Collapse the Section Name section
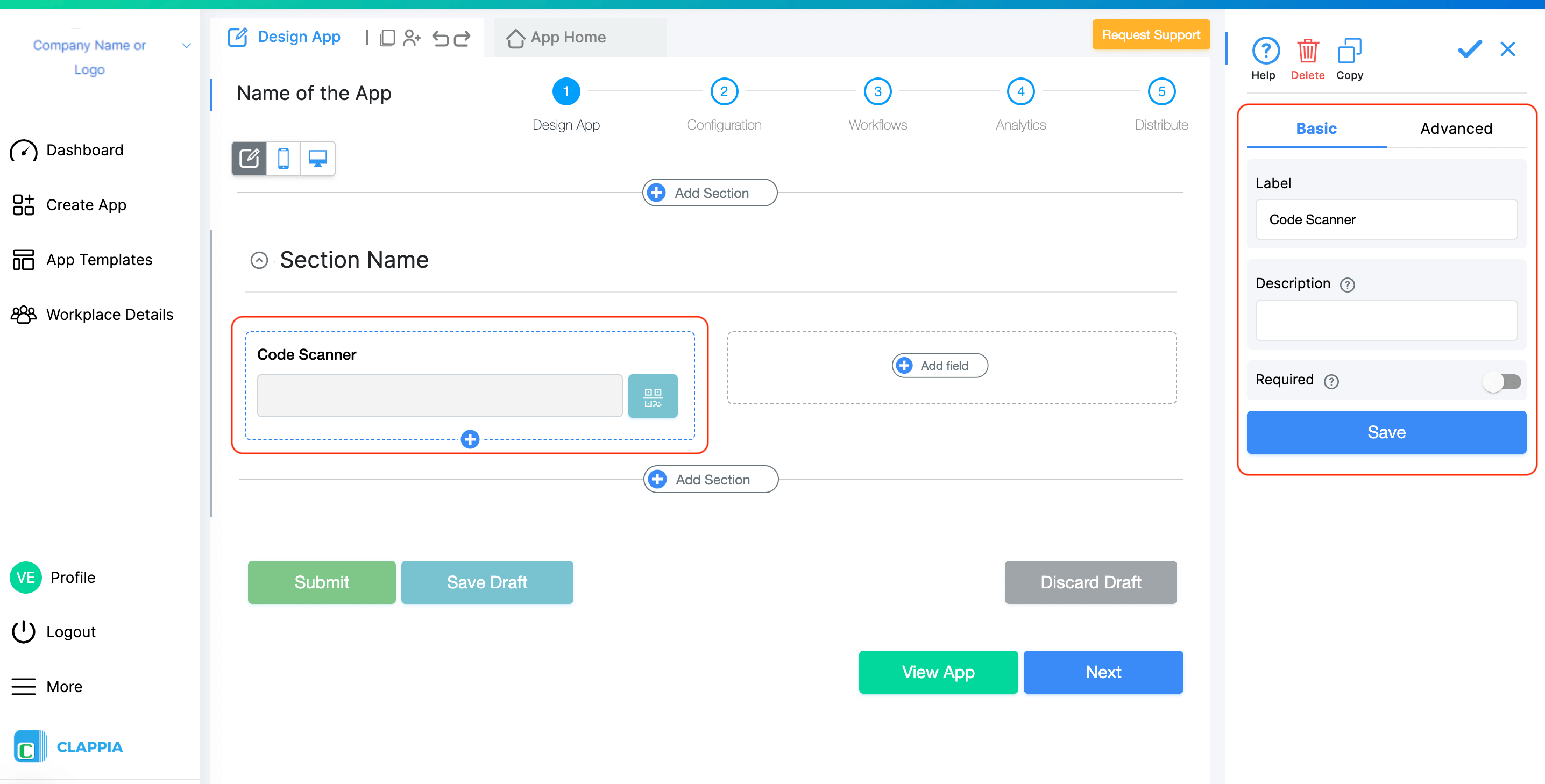Image resolution: width=1545 pixels, height=784 pixels. pyautogui.click(x=259, y=260)
